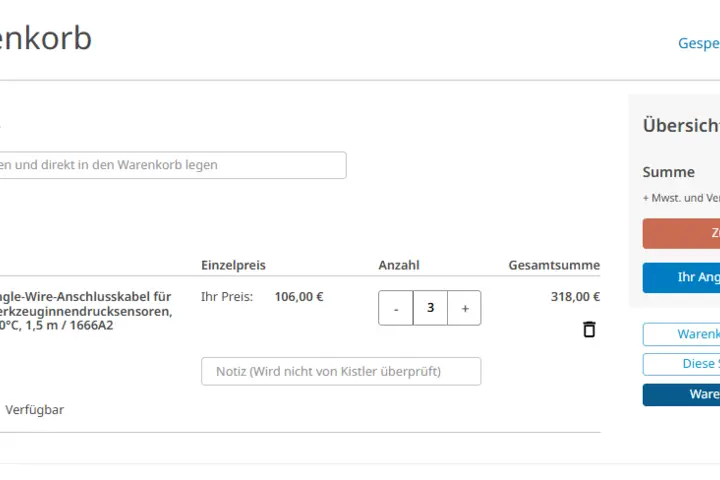Click the dark blue Ware... button
This screenshot has height=480, width=720.
tap(681, 395)
